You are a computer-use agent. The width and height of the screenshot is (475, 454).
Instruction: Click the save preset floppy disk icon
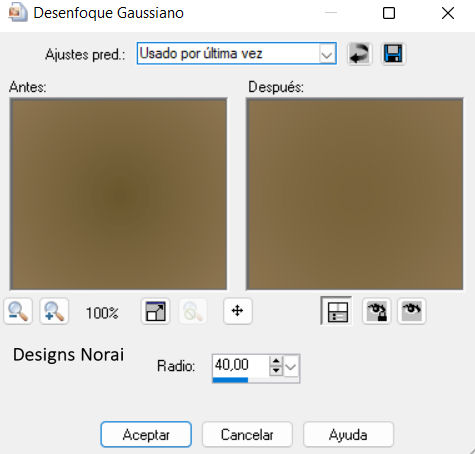393,54
